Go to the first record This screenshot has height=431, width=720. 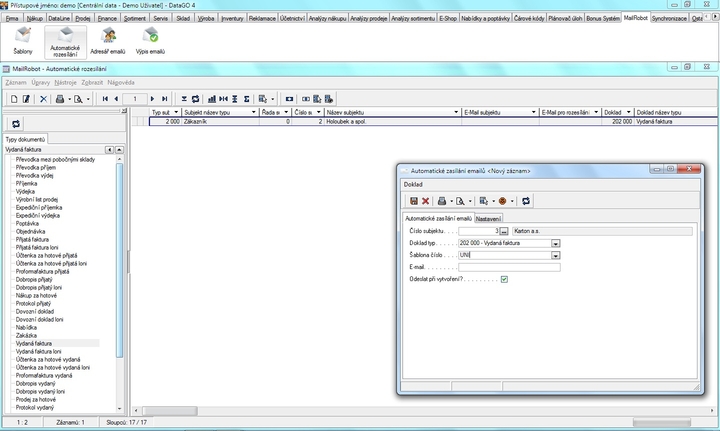point(105,99)
